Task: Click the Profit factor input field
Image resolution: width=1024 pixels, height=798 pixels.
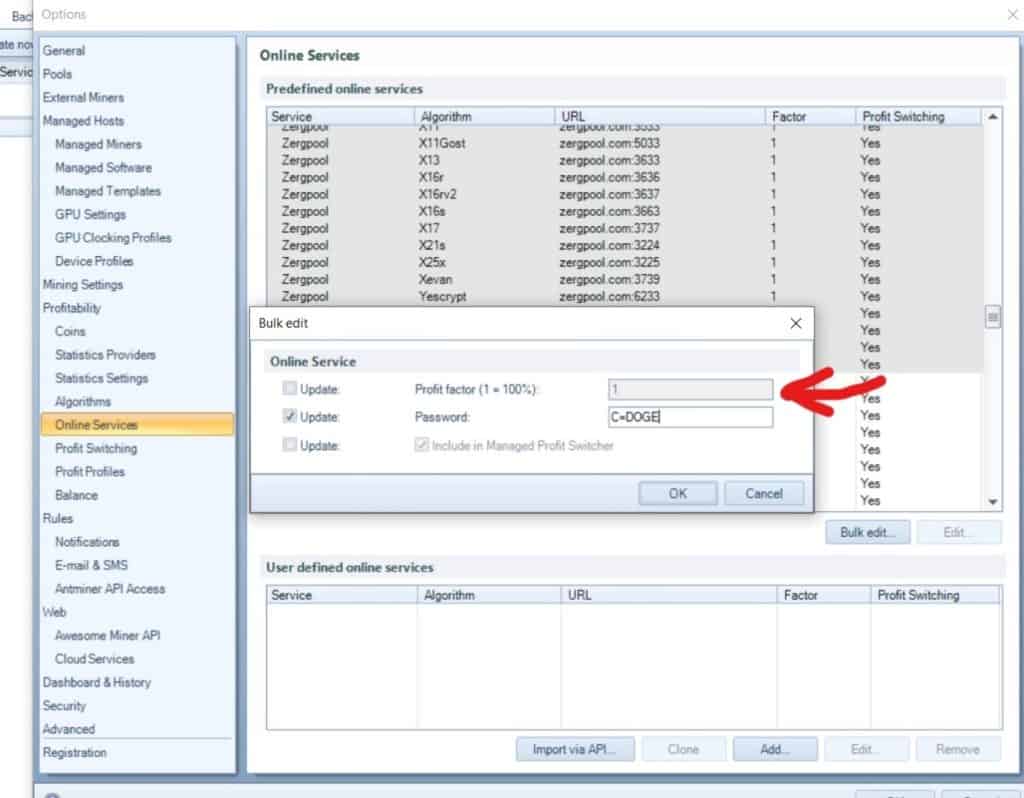Action: tap(690, 389)
